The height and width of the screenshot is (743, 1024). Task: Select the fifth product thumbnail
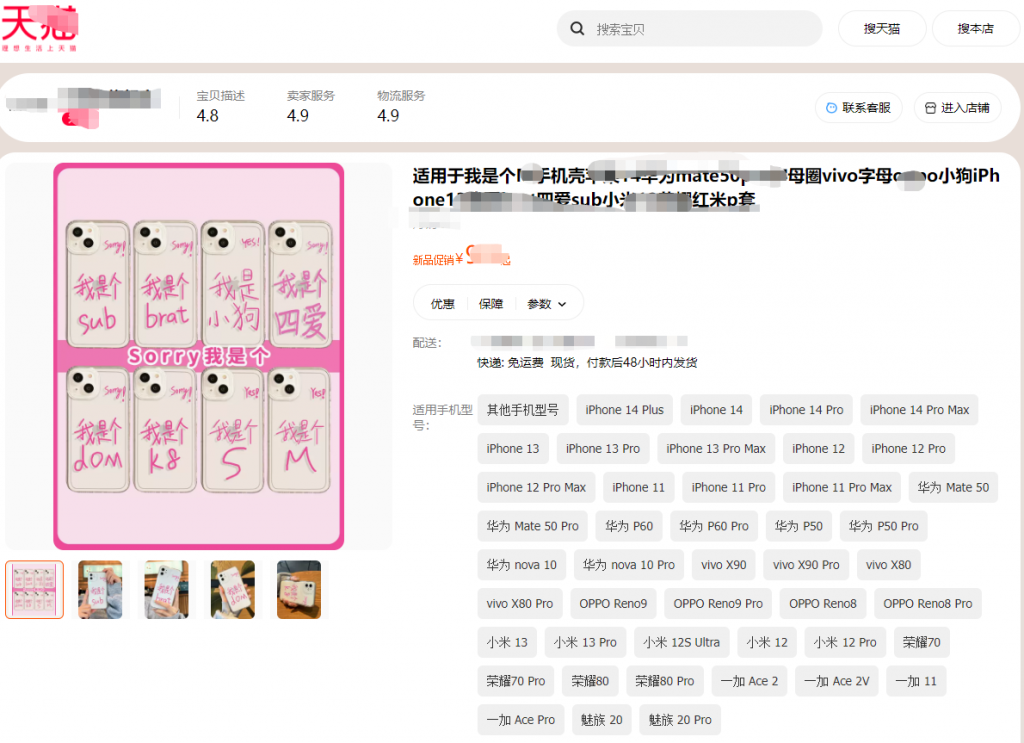tap(299, 590)
